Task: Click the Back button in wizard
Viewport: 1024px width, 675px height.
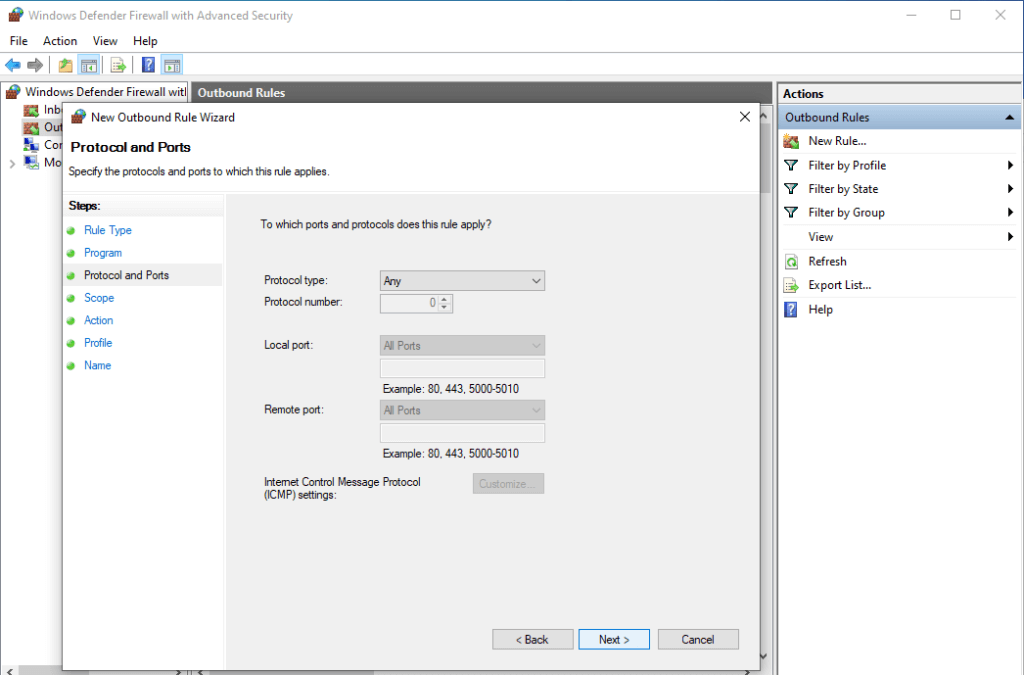Action: click(533, 640)
